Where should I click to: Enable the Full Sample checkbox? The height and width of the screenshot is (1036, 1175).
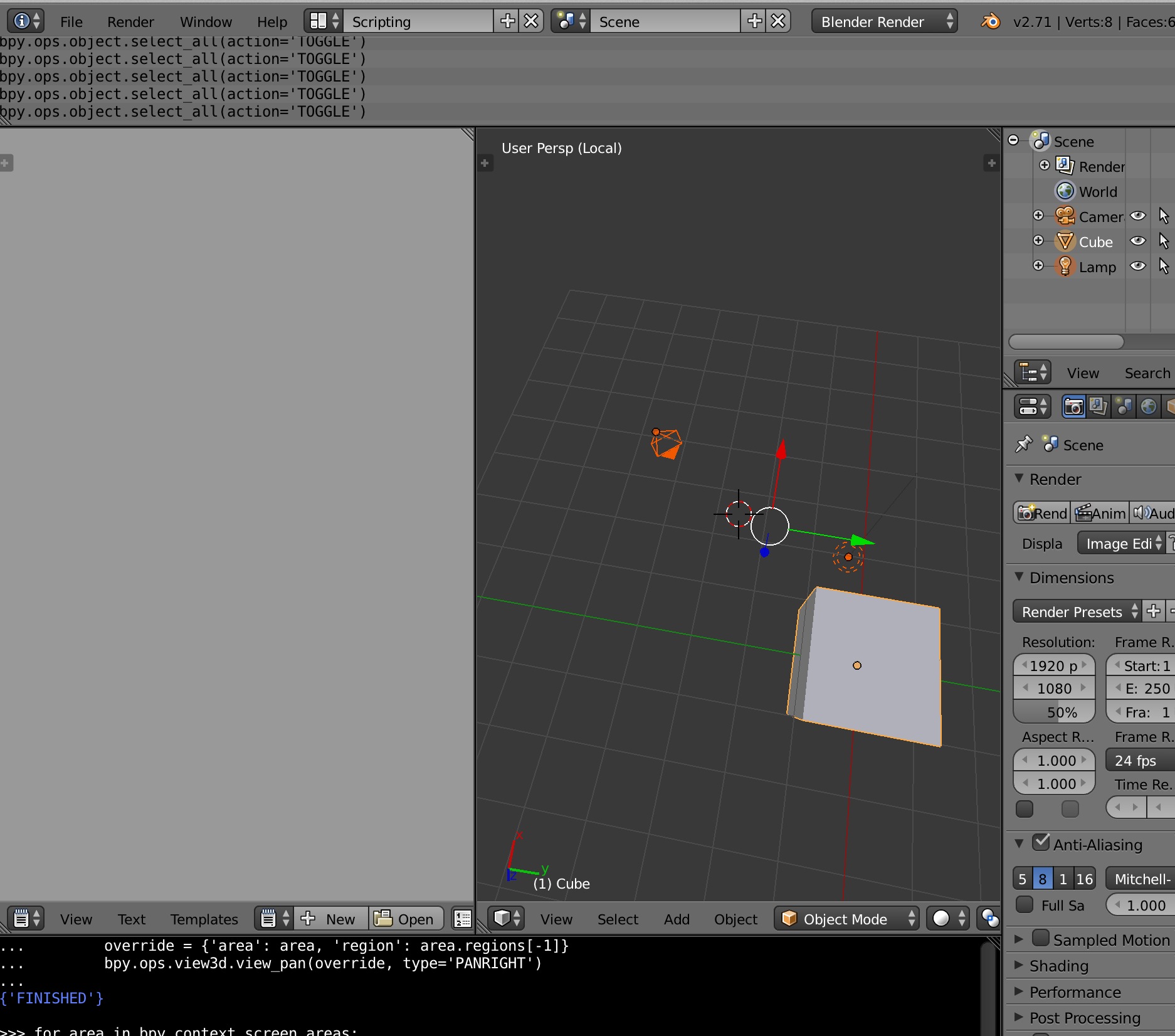[1025, 904]
